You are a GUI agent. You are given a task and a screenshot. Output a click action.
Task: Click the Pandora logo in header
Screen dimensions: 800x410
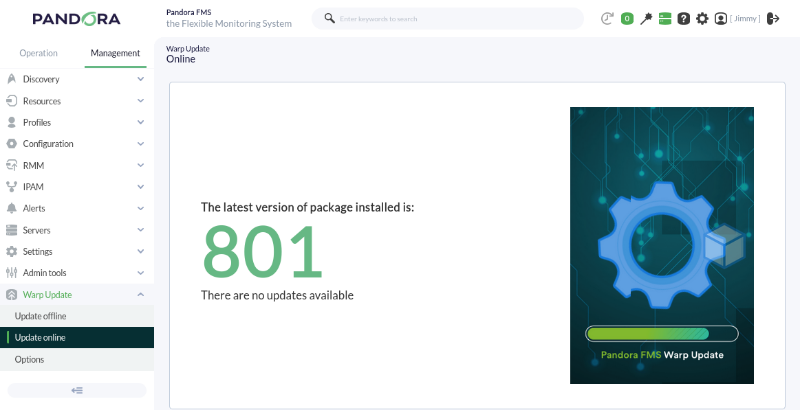(77, 19)
